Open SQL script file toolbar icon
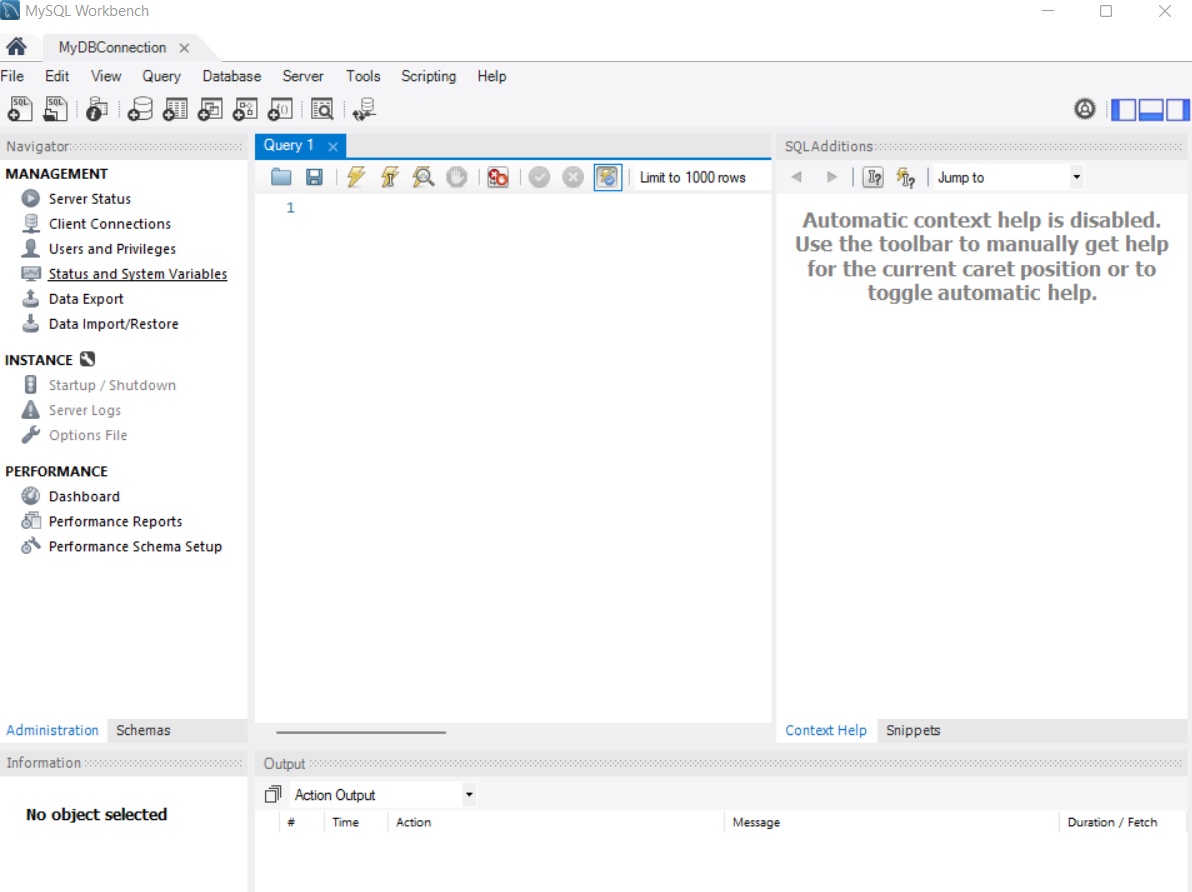 55,110
